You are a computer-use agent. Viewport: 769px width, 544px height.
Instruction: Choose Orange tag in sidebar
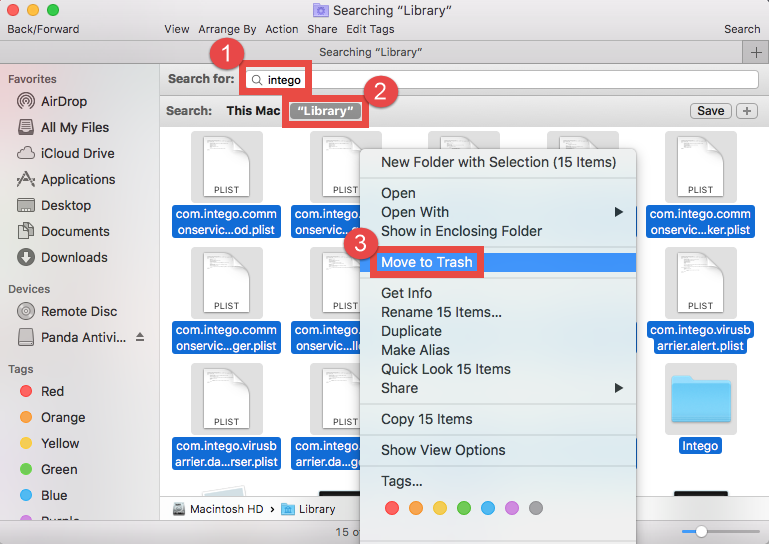pyautogui.click(x=52, y=417)
